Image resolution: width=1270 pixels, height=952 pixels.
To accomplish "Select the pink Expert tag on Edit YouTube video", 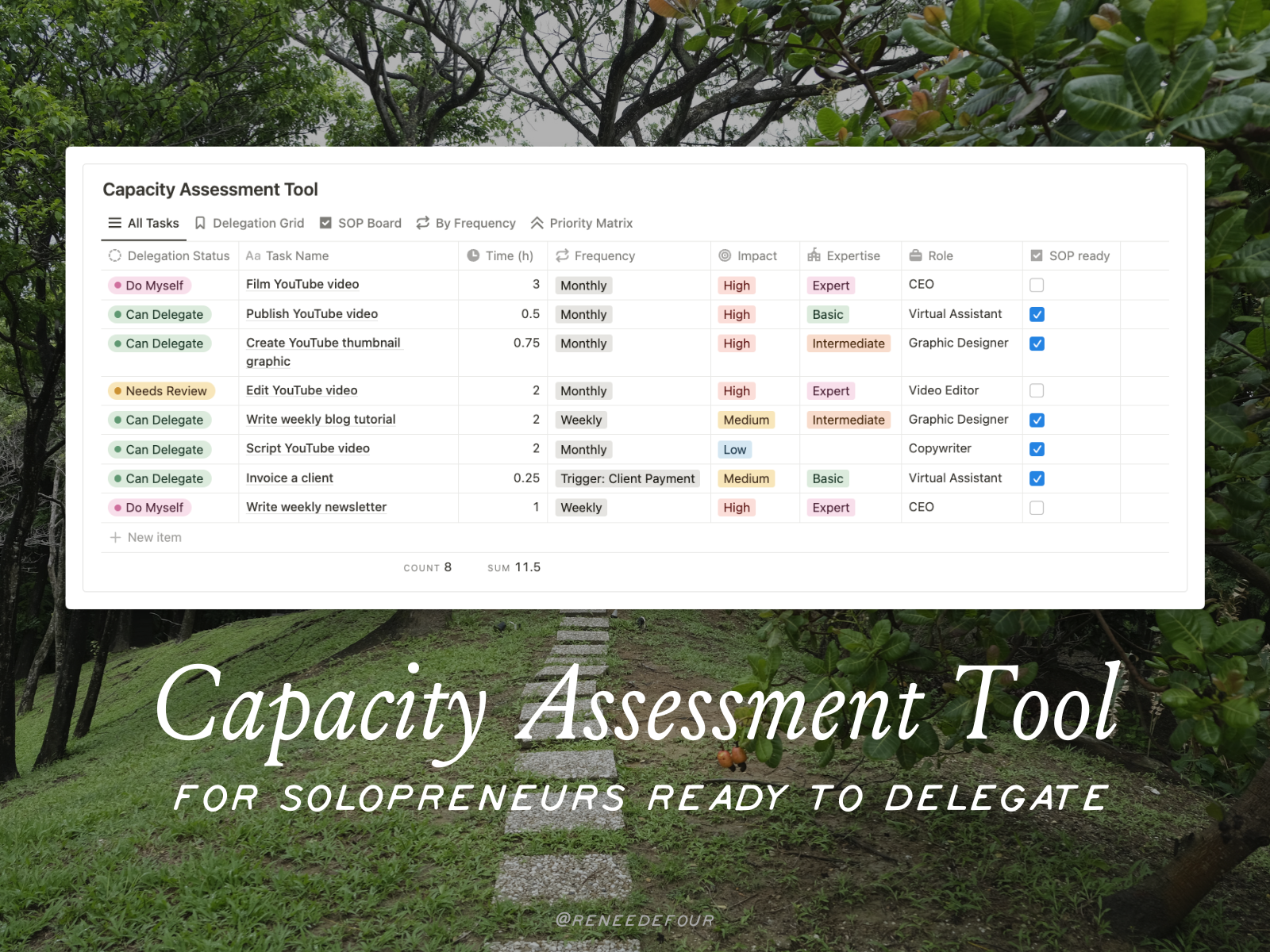I will point(830,391).
